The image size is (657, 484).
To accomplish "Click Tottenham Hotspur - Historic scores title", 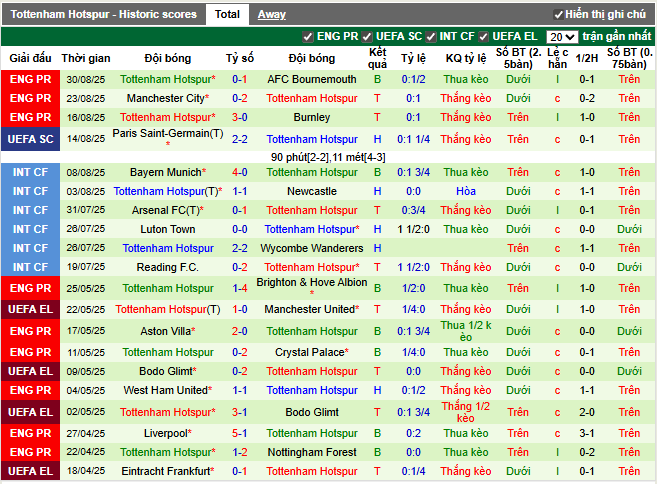I will [103, 15].
